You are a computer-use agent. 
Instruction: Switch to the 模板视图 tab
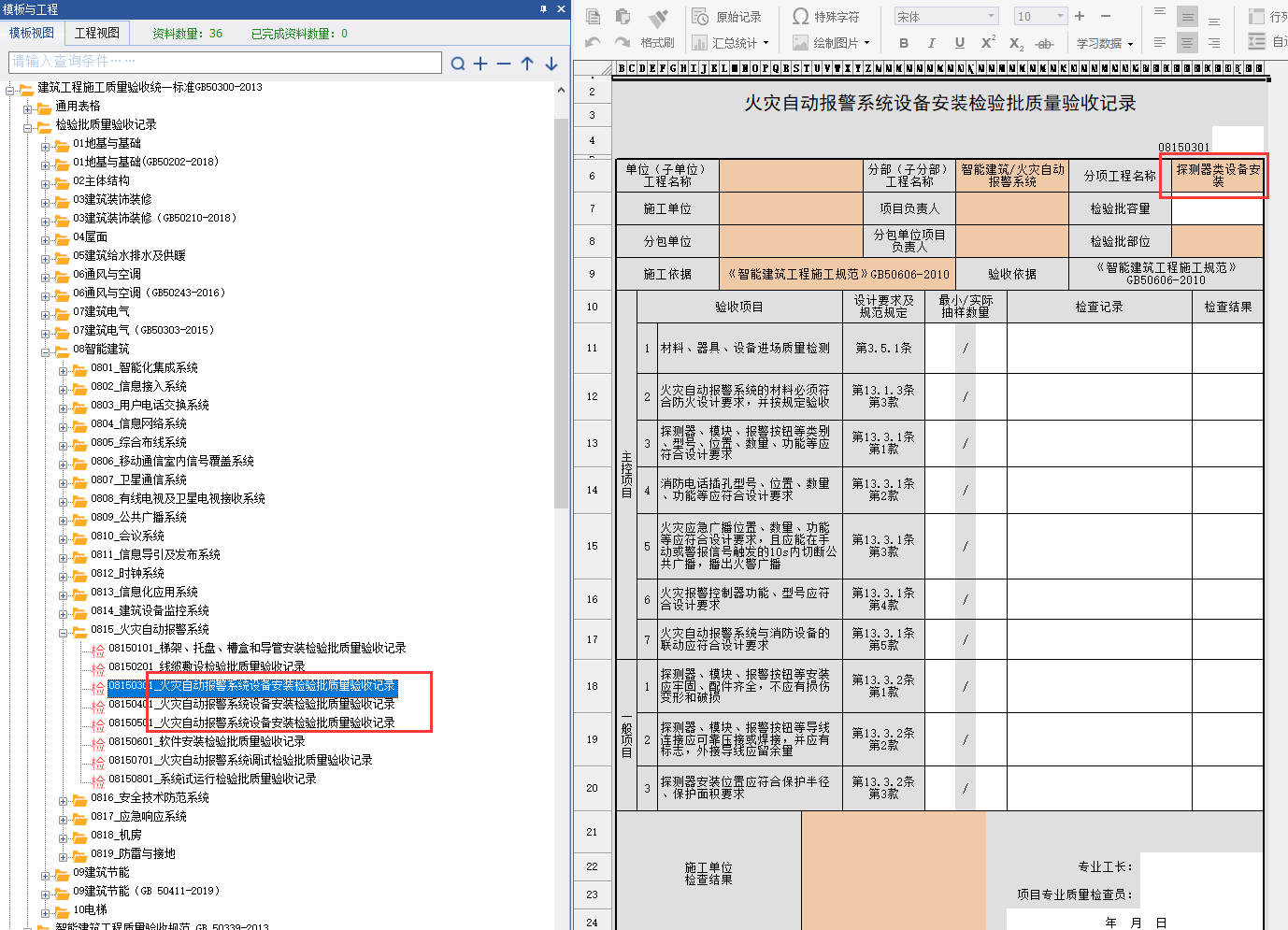32,33
